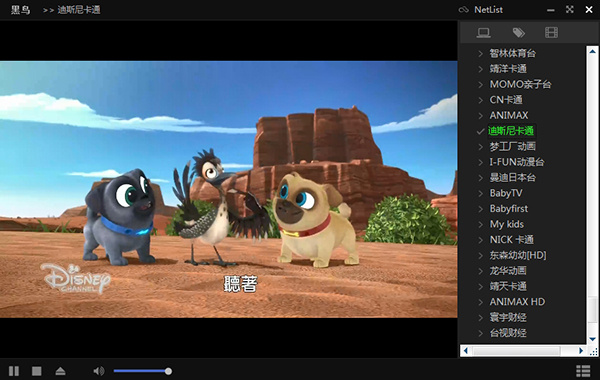
Task: Select the MOMO亲子台 channel
Action: tap(520, 84)
